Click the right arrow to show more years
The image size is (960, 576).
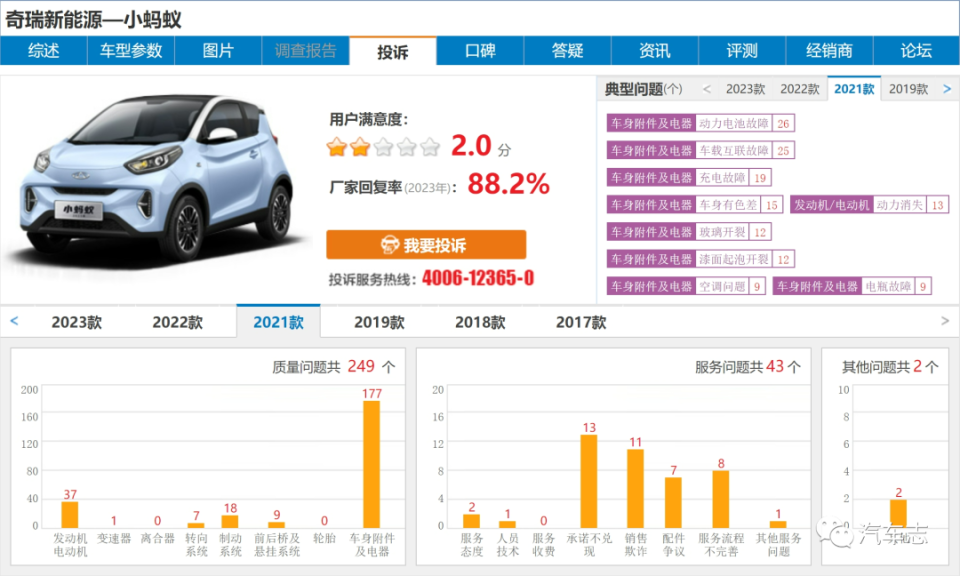[945, 322]
